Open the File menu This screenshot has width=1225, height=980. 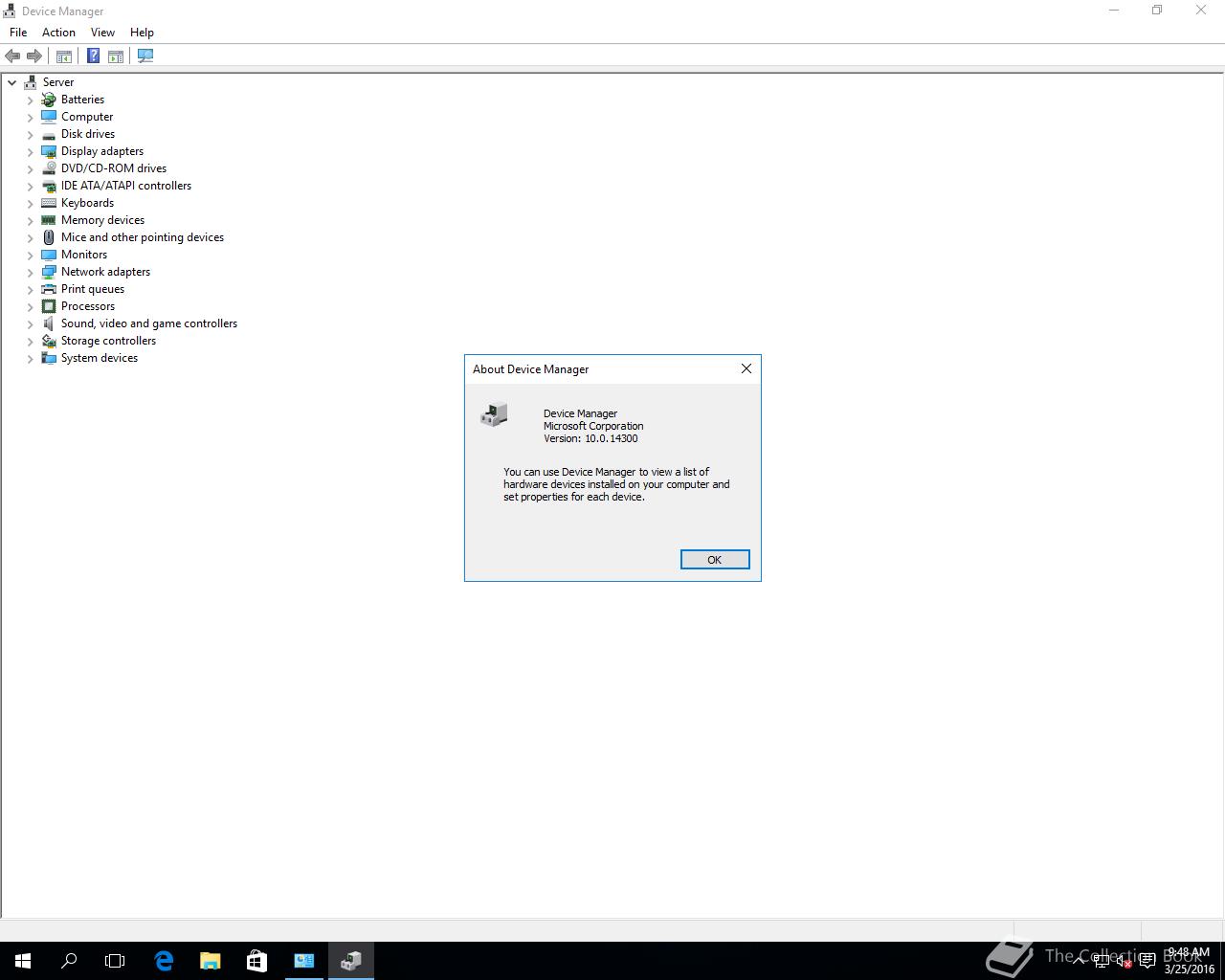(x=18, y=33)
